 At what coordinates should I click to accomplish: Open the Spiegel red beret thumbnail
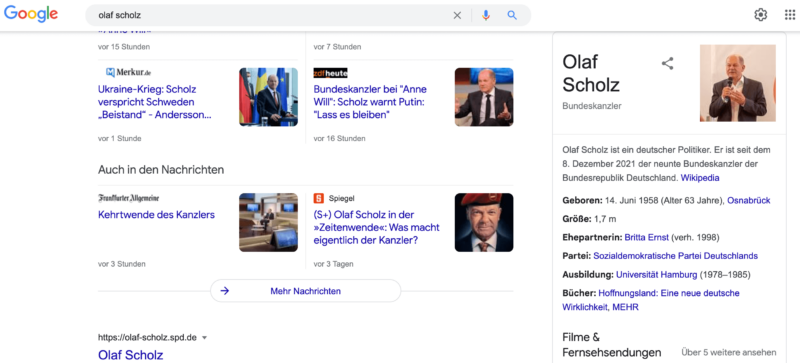[x=484, y=223]
